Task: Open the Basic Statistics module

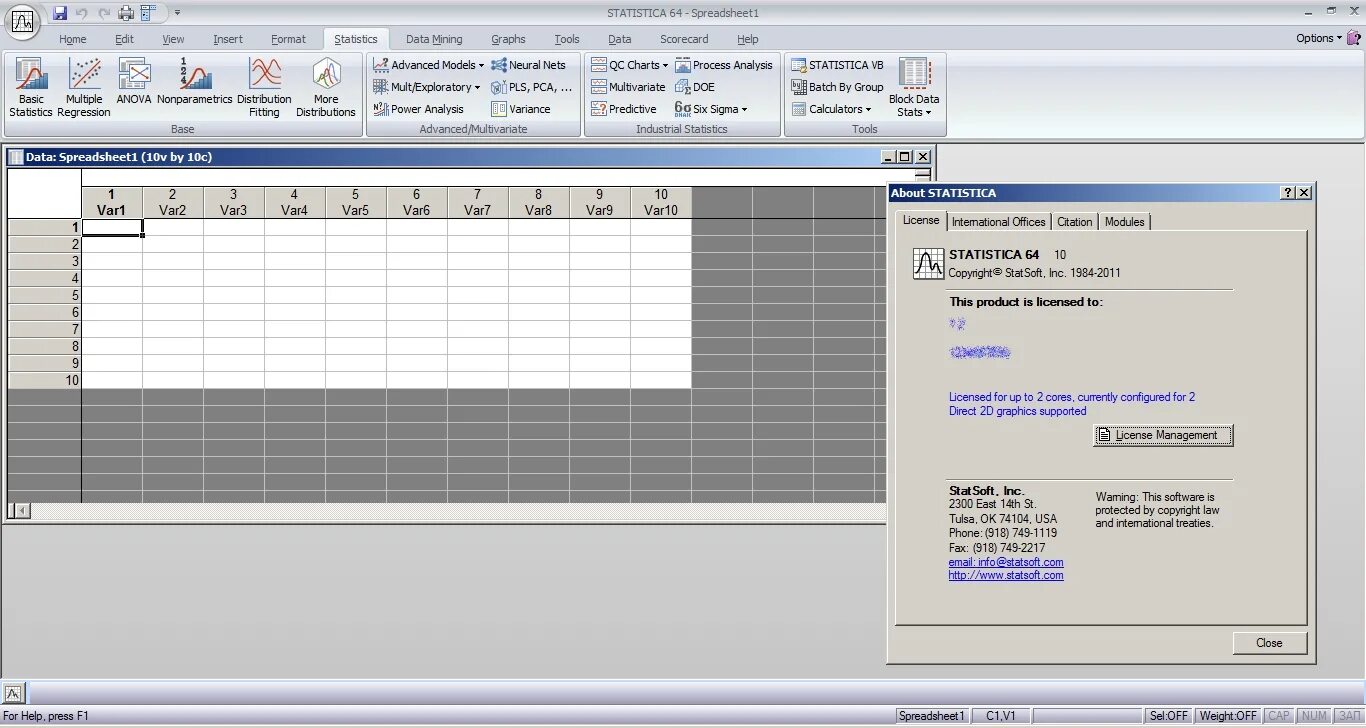Action: (31, 88)
